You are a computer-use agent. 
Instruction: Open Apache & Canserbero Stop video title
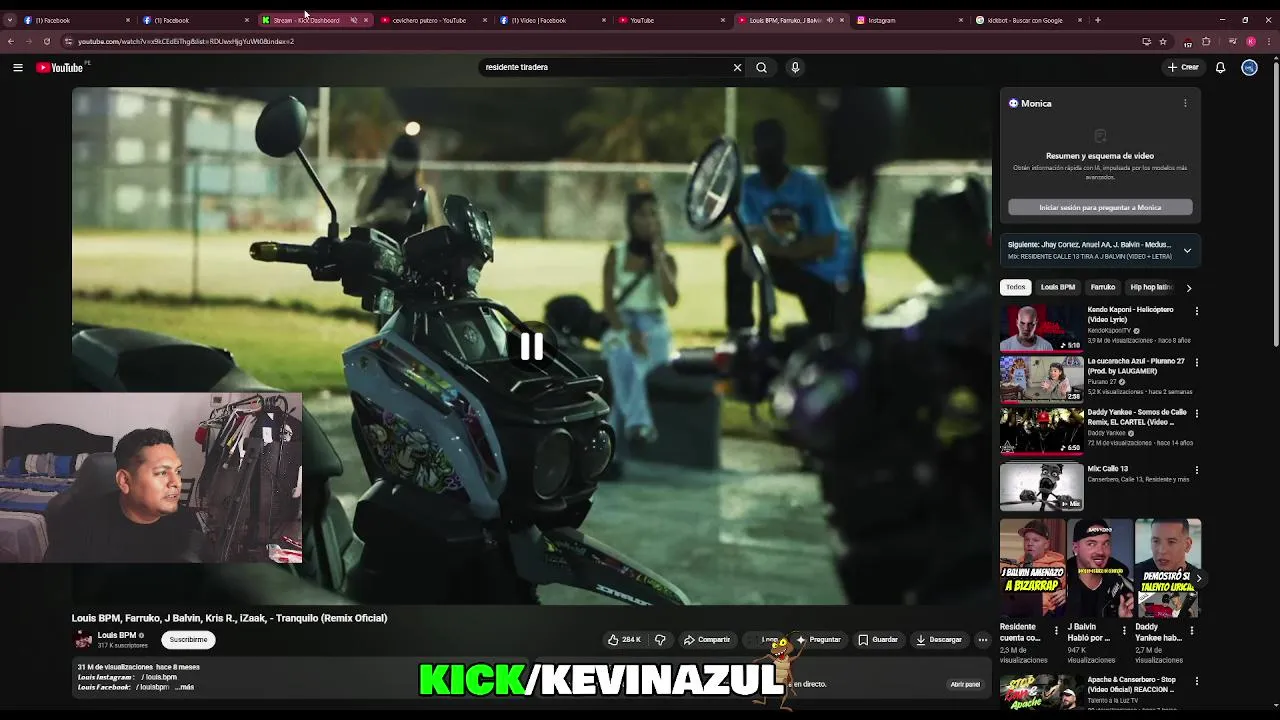[x=1131, y=685]
